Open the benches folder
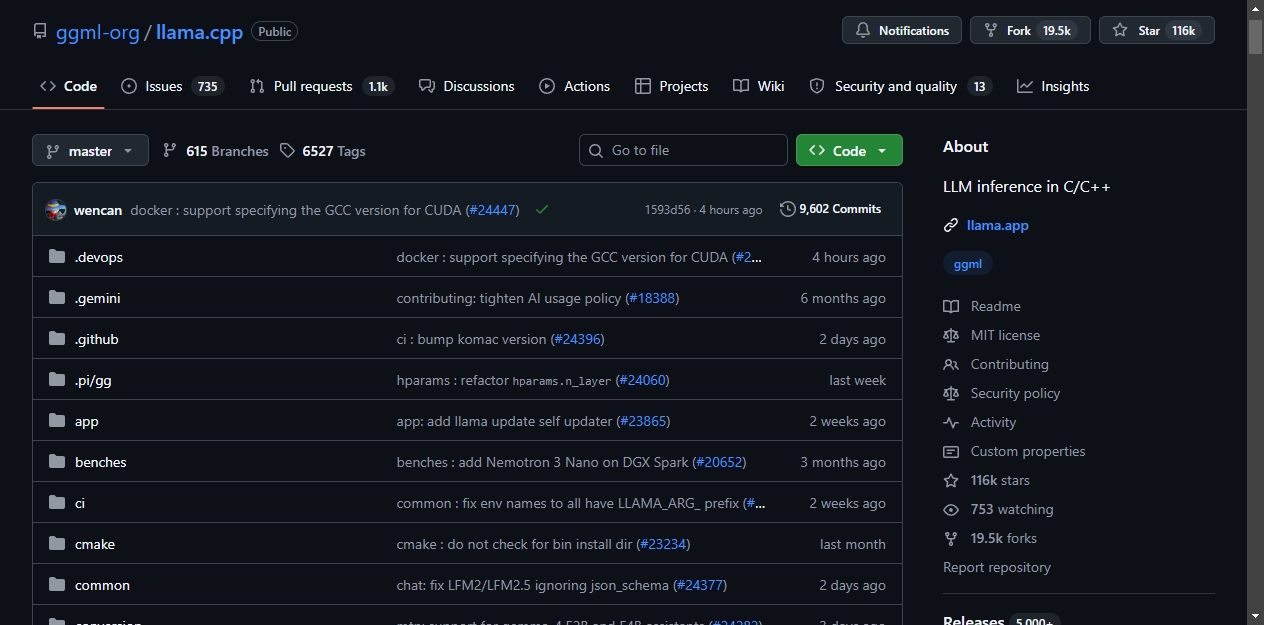This screenshot has height=625, width=1264. 101,462
